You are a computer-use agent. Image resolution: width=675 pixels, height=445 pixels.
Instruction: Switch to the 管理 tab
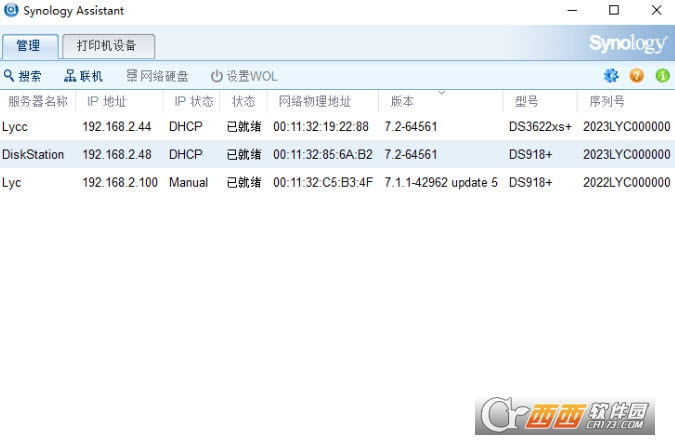(x=29, y=46)
